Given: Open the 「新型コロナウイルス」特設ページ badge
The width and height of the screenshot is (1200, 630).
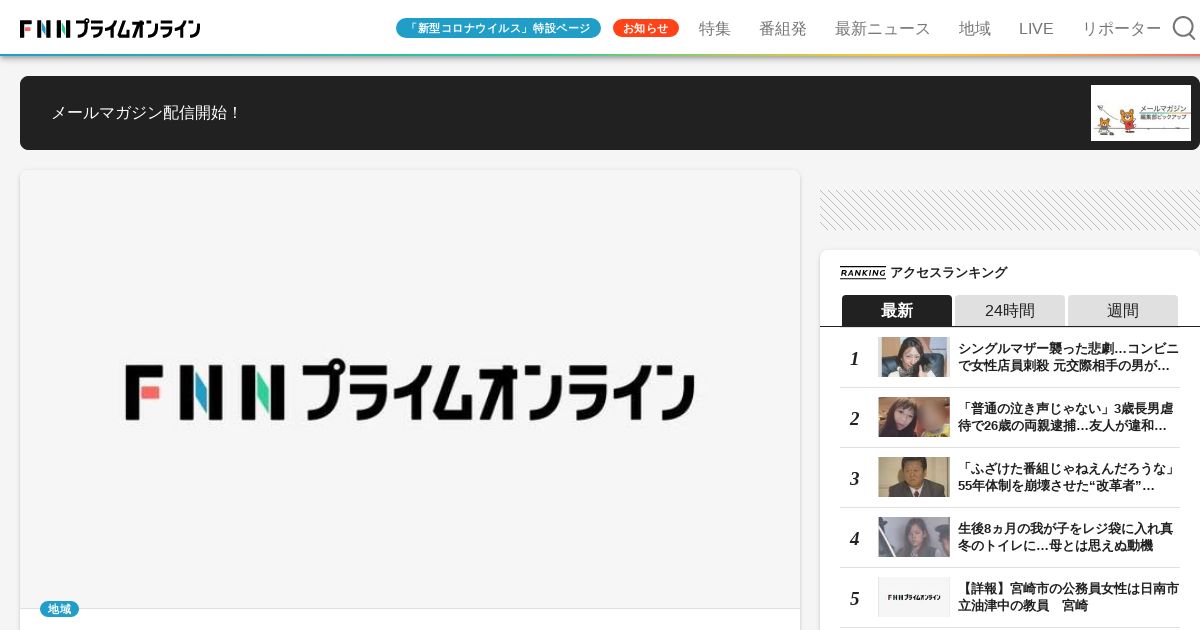Looking at the screenshot, I should 498,28.
